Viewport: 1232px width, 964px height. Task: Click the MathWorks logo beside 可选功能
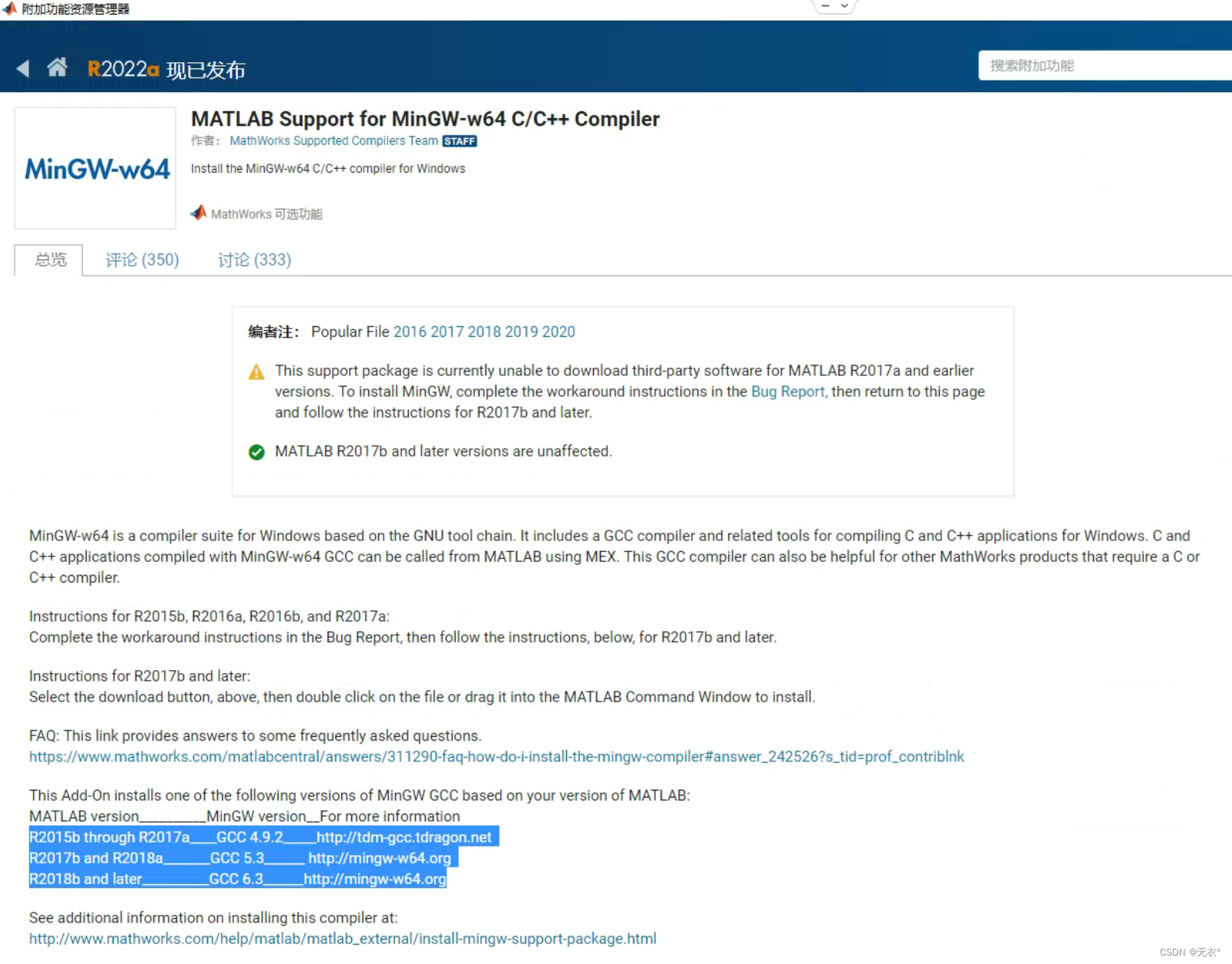coord(198,213)
